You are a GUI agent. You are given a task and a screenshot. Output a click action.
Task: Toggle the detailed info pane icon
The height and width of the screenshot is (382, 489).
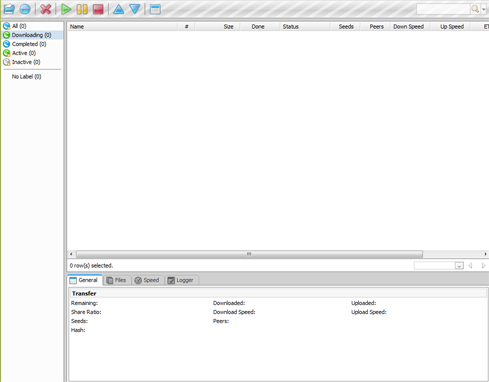point(155,9)
